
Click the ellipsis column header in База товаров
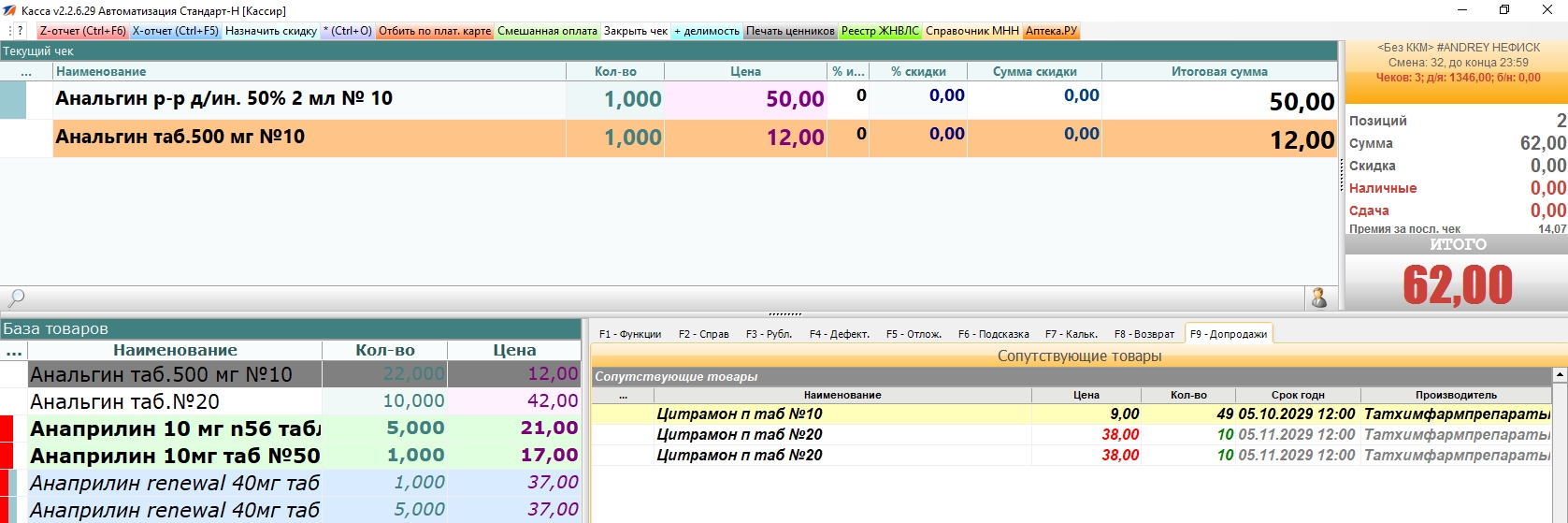[x=14, y=351]
